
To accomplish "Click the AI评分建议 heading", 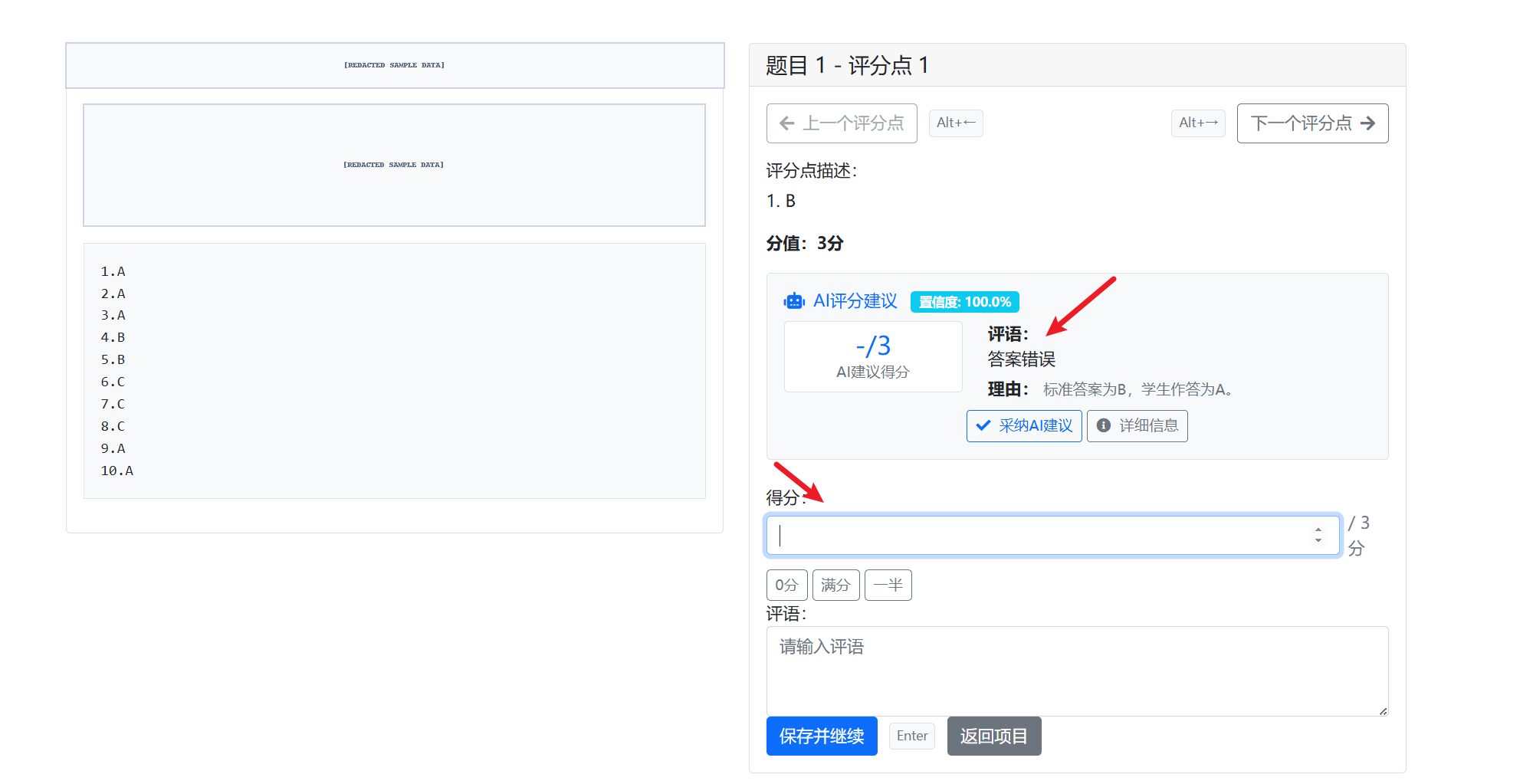I will click(855, 301).
